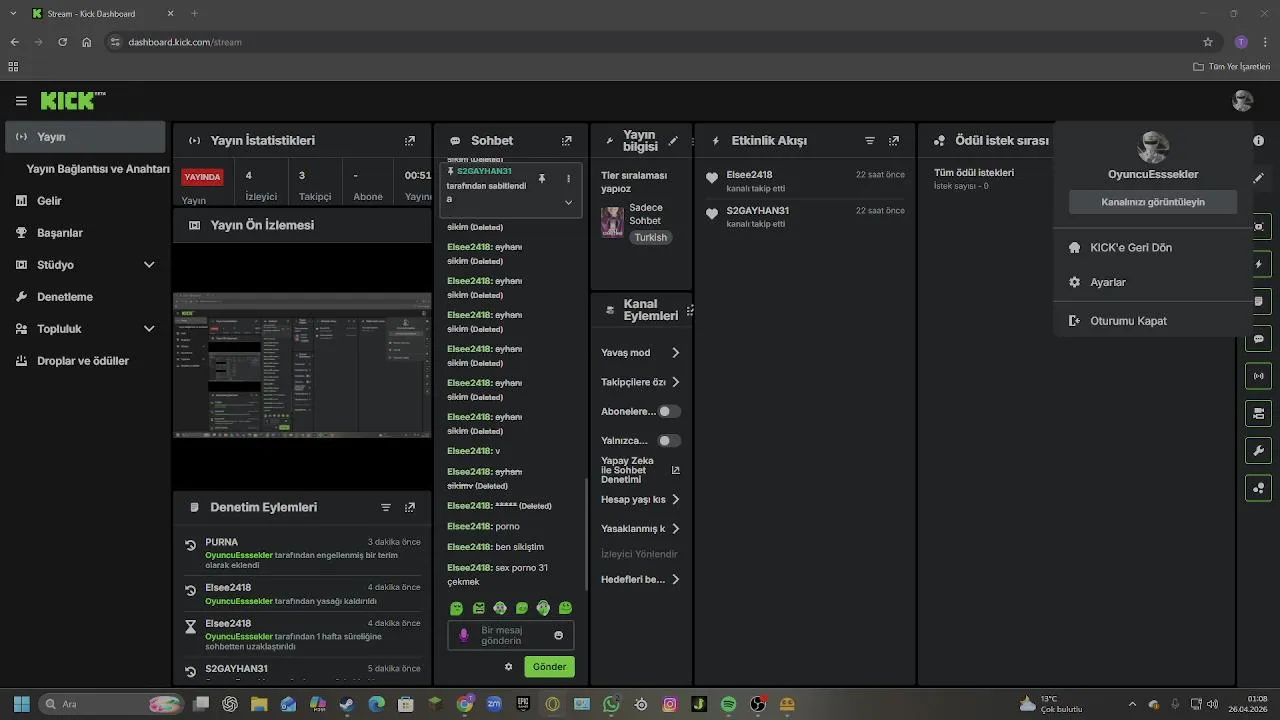Viewport: 1280px width, 720px height.
Task: Open Droplar ve ödüller page
Action: (85, 361)
